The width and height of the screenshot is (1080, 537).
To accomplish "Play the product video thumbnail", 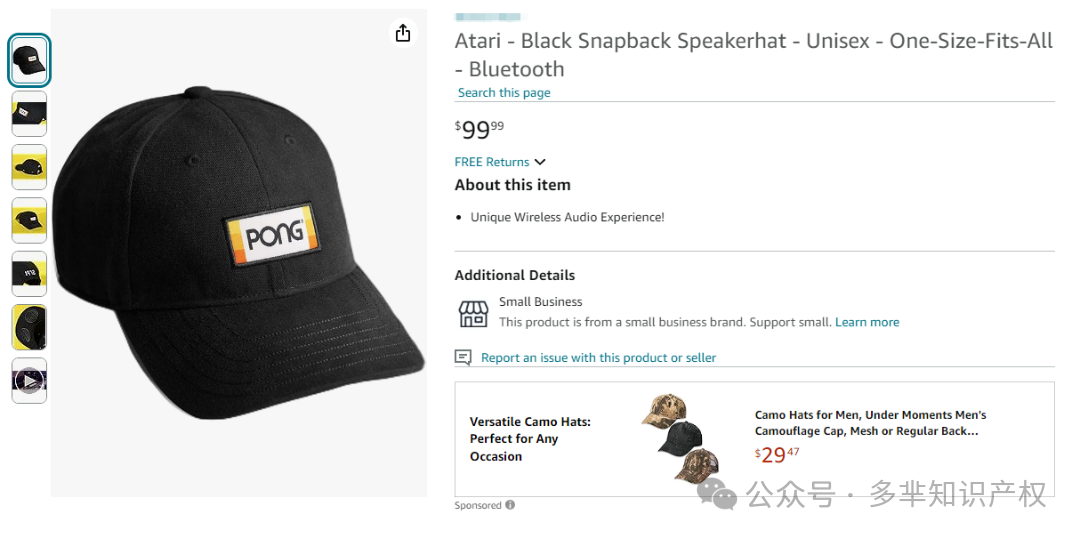I will point(29,381).
